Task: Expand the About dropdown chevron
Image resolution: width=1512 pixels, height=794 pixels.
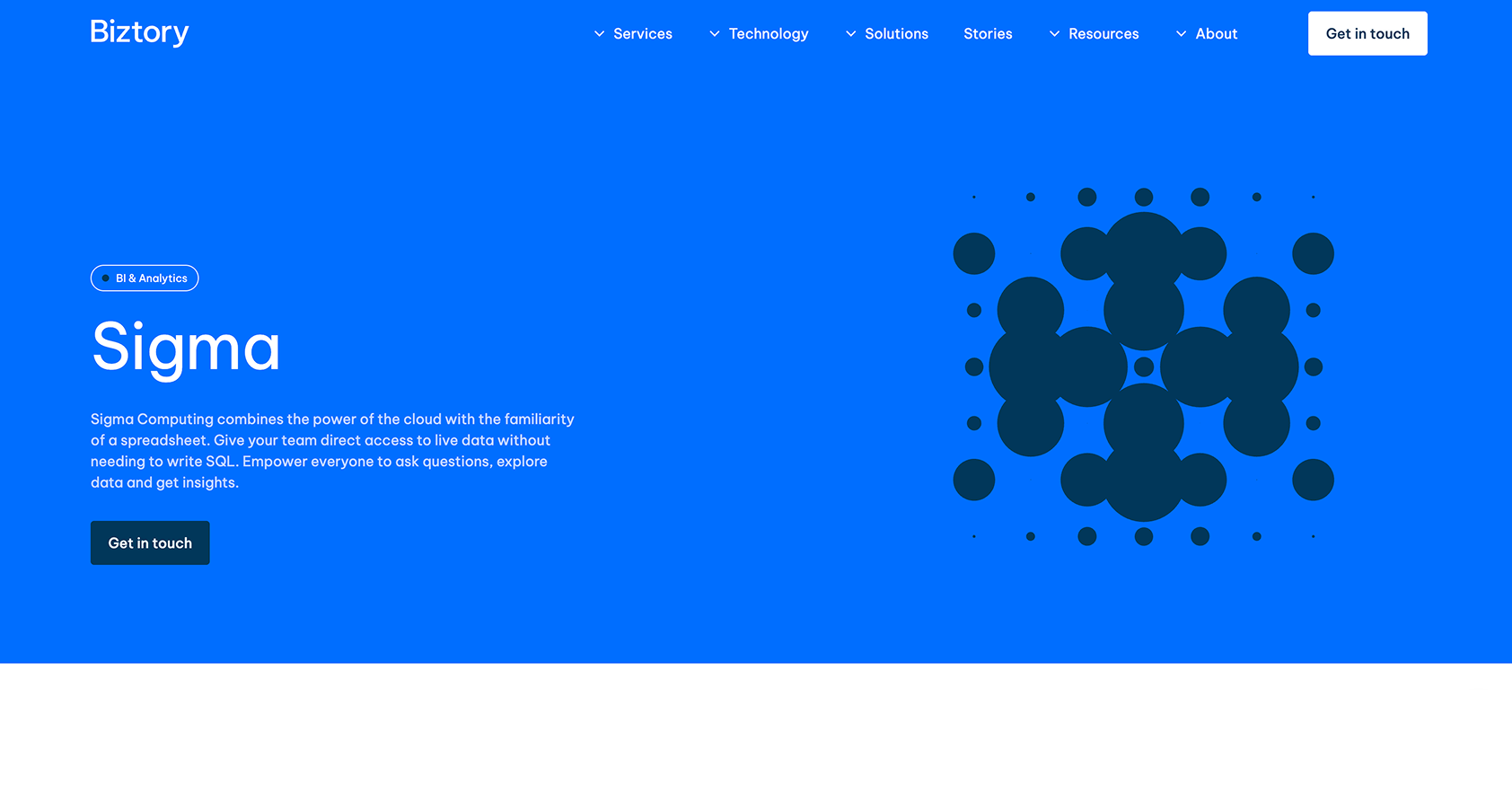Action: 1182,34
